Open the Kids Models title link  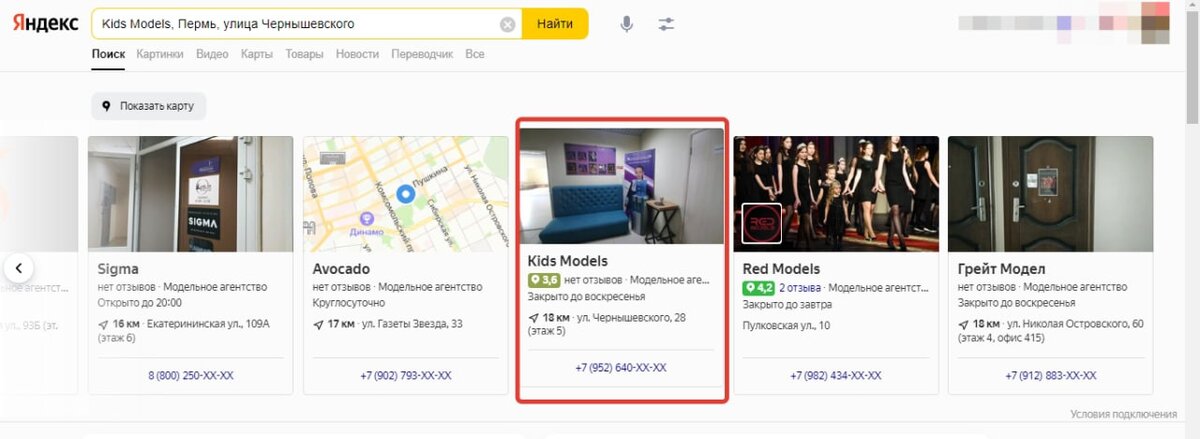click(x=567, y=262)
